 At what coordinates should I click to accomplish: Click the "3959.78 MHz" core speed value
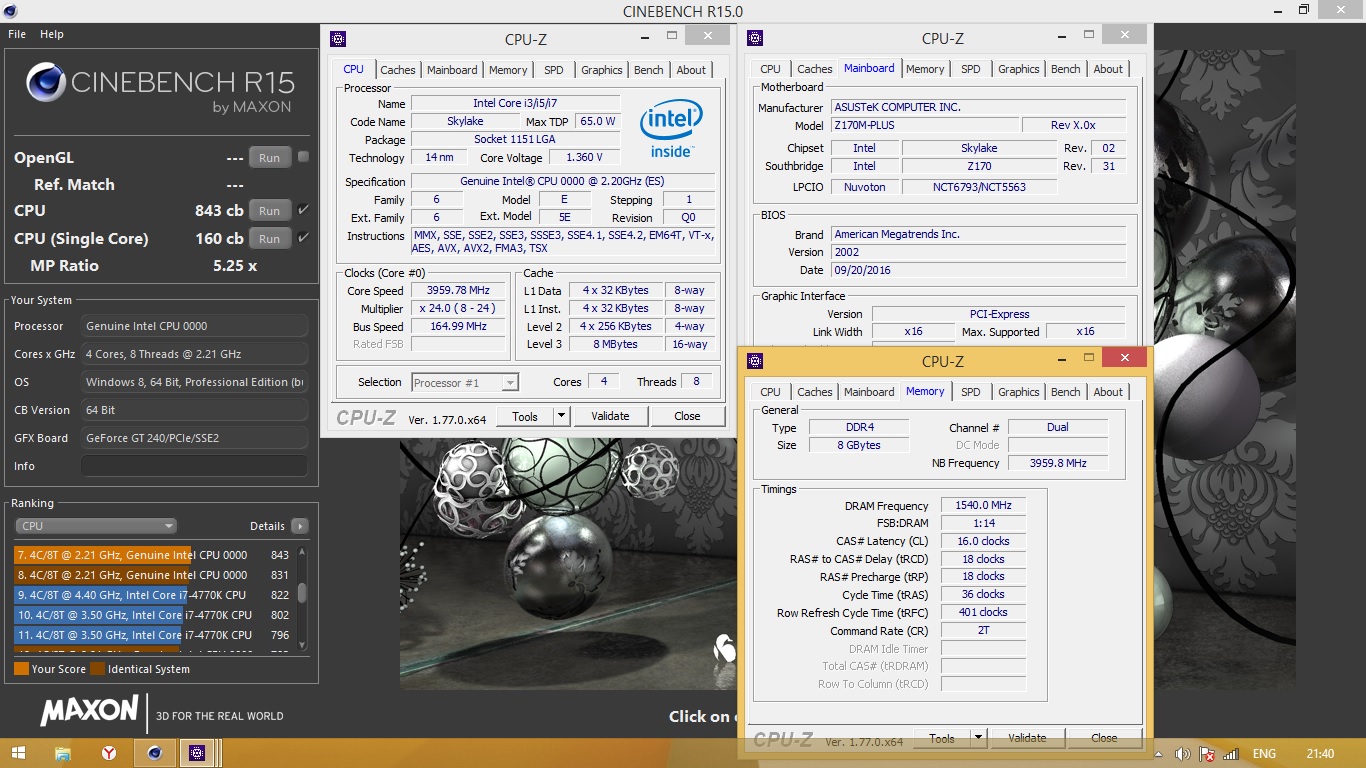458,291
